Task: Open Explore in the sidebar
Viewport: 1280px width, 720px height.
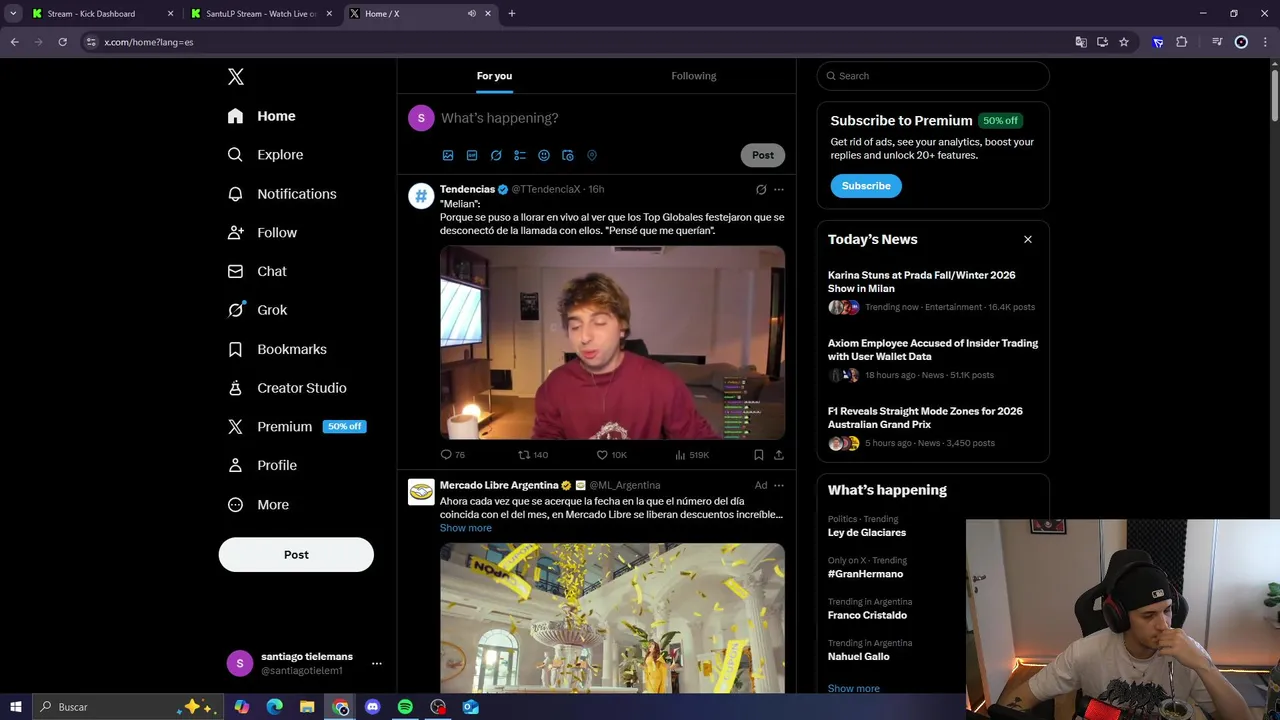Action: 265,155
